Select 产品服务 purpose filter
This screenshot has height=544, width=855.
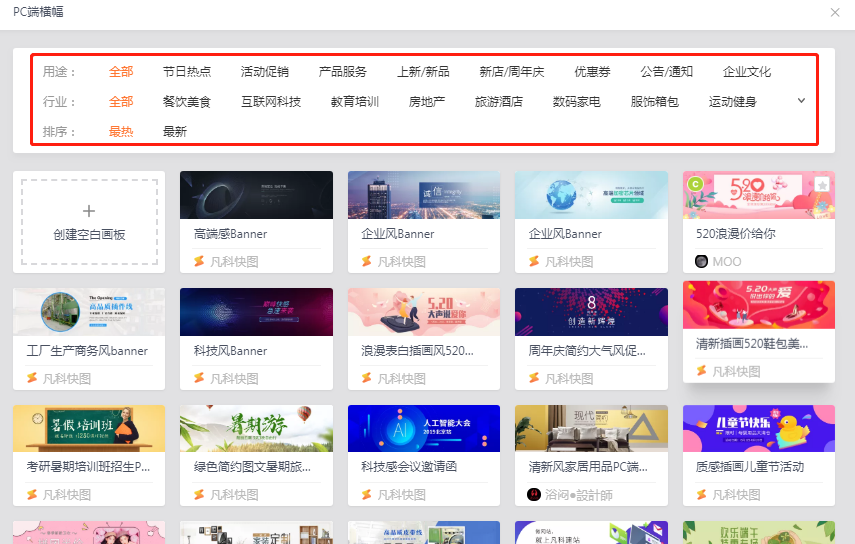coord(342,72)
